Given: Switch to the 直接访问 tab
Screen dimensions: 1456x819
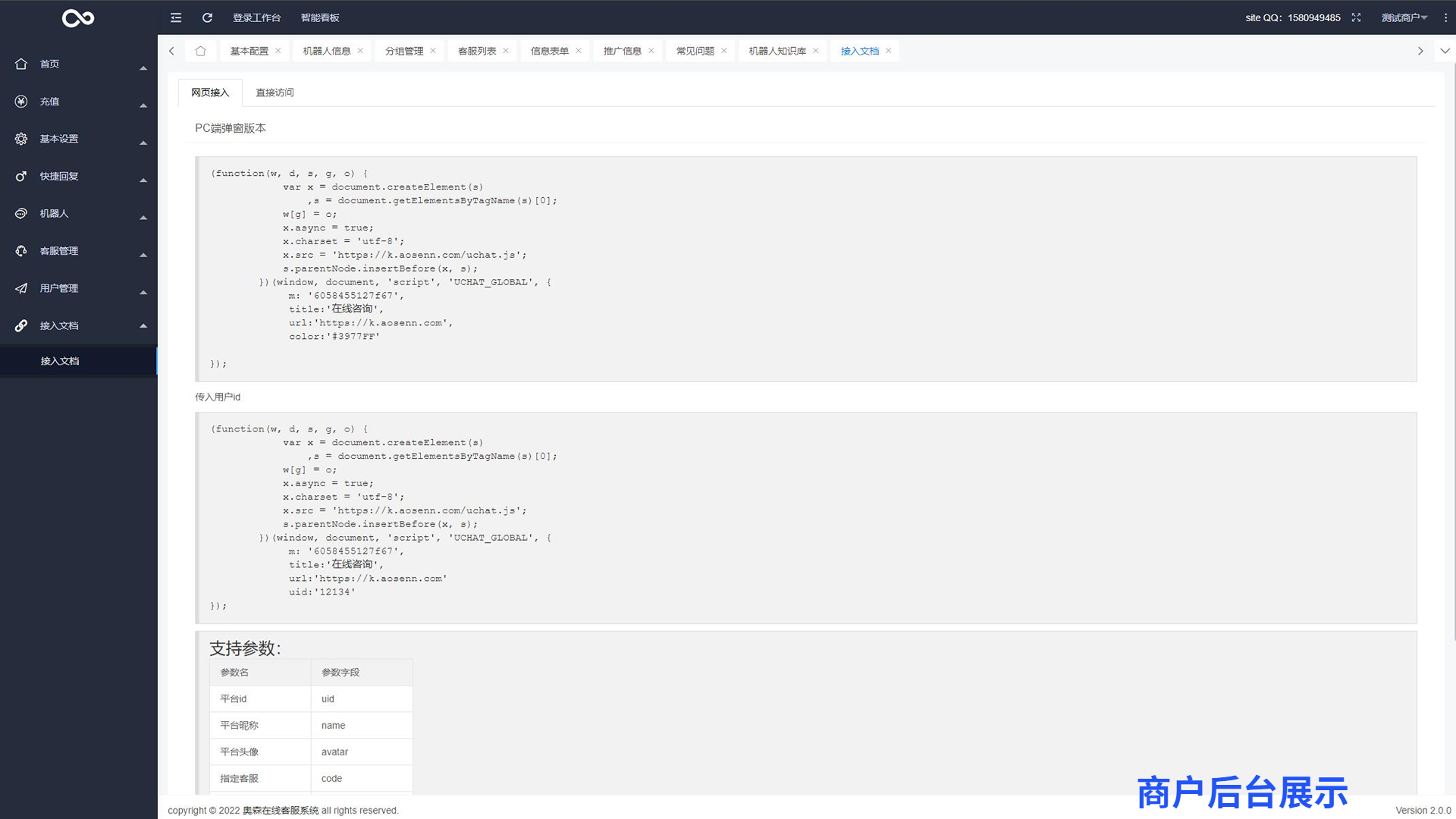Looking at the screenshot, I should pyautogui.click(x=275, y=93).
